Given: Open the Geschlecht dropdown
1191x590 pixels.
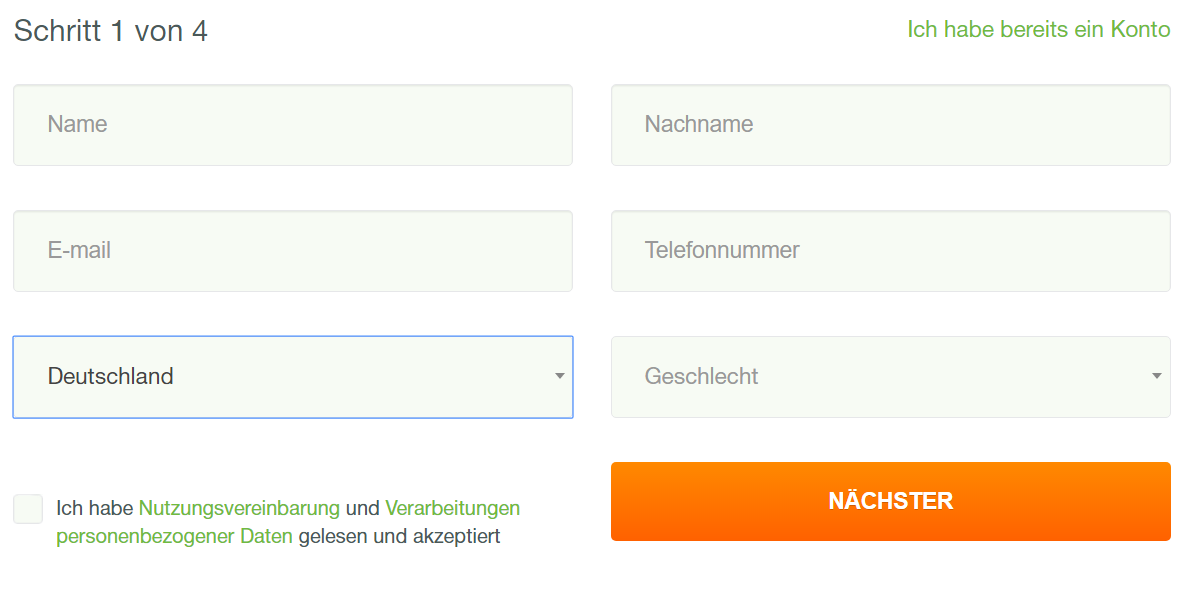Looking at the screenshot, I should pyautogui.click(x=890, y=377).
